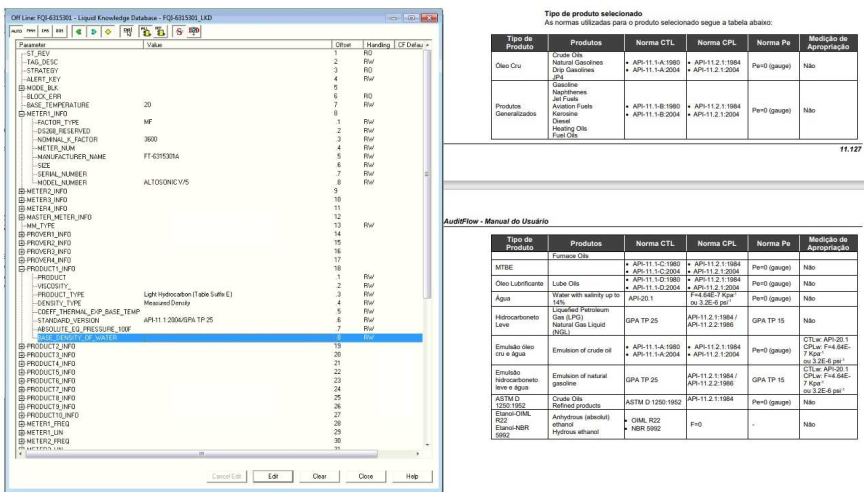Click the 'Óleo Cru' cell in manual table
Screen dimensions: 864x498
point(520,66)
